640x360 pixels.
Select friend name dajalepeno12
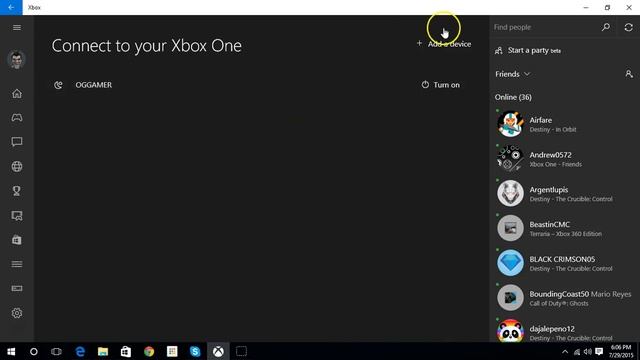(x=552, y=329)
